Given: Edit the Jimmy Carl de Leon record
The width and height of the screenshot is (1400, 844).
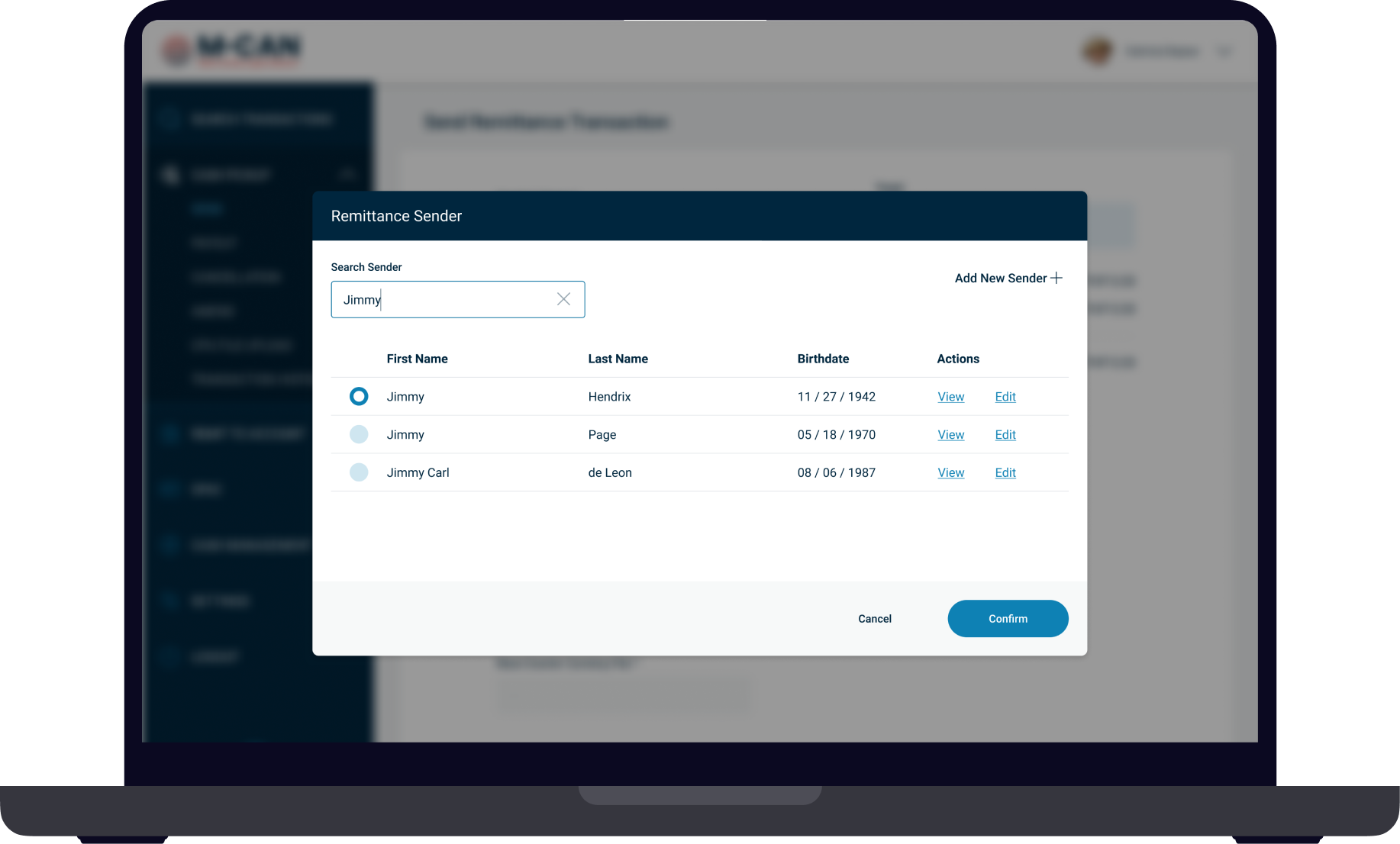Looking at the screenshot, I should click(1005, 473).
